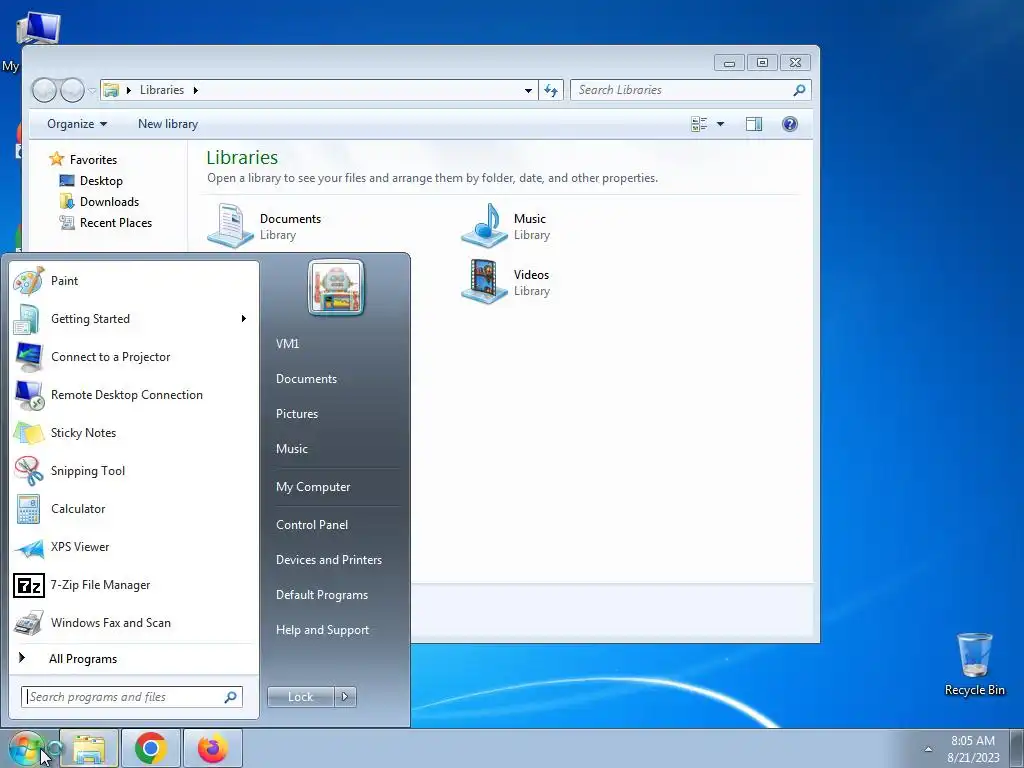Open the Music library icon
This screenshot has height=768, width=1024.
click(484, 226)
